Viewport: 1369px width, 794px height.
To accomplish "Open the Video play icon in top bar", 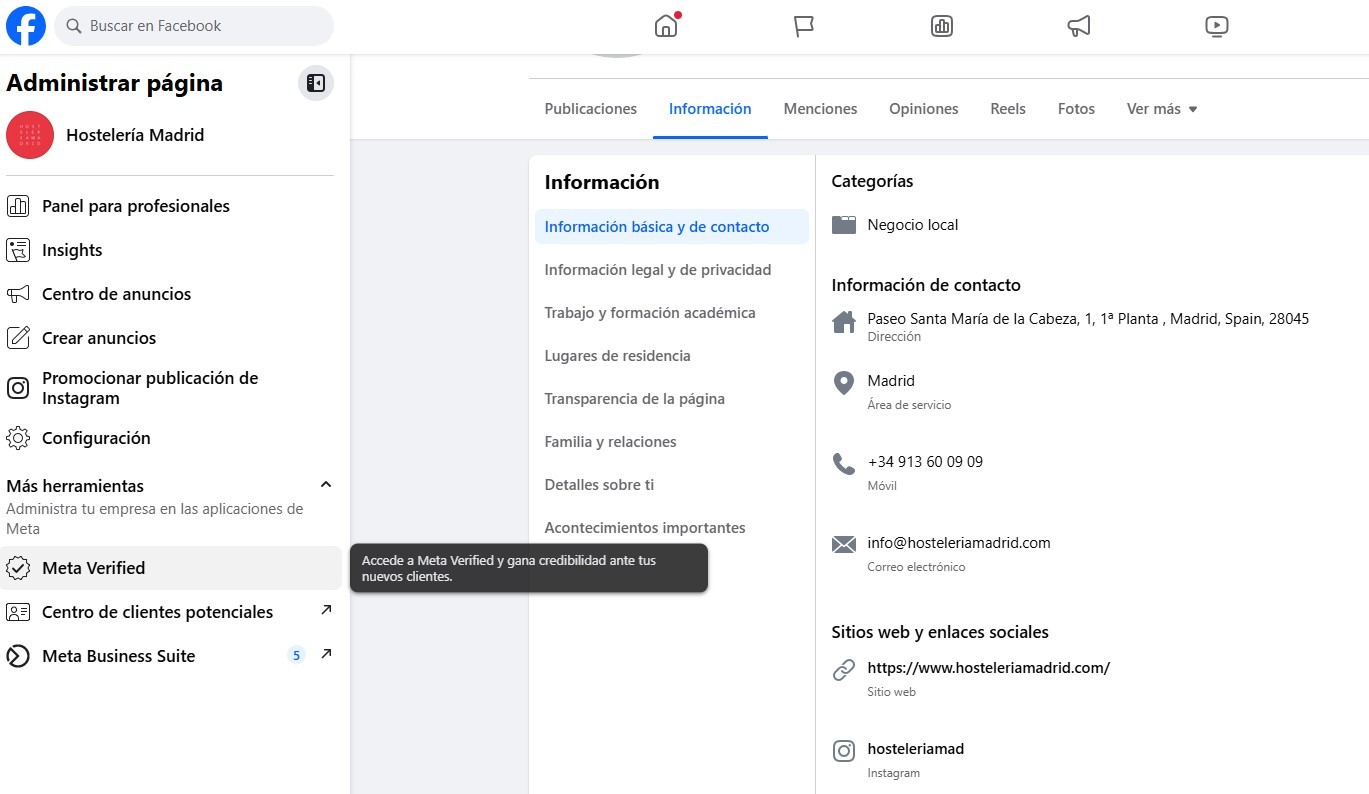I will 1216,26.
